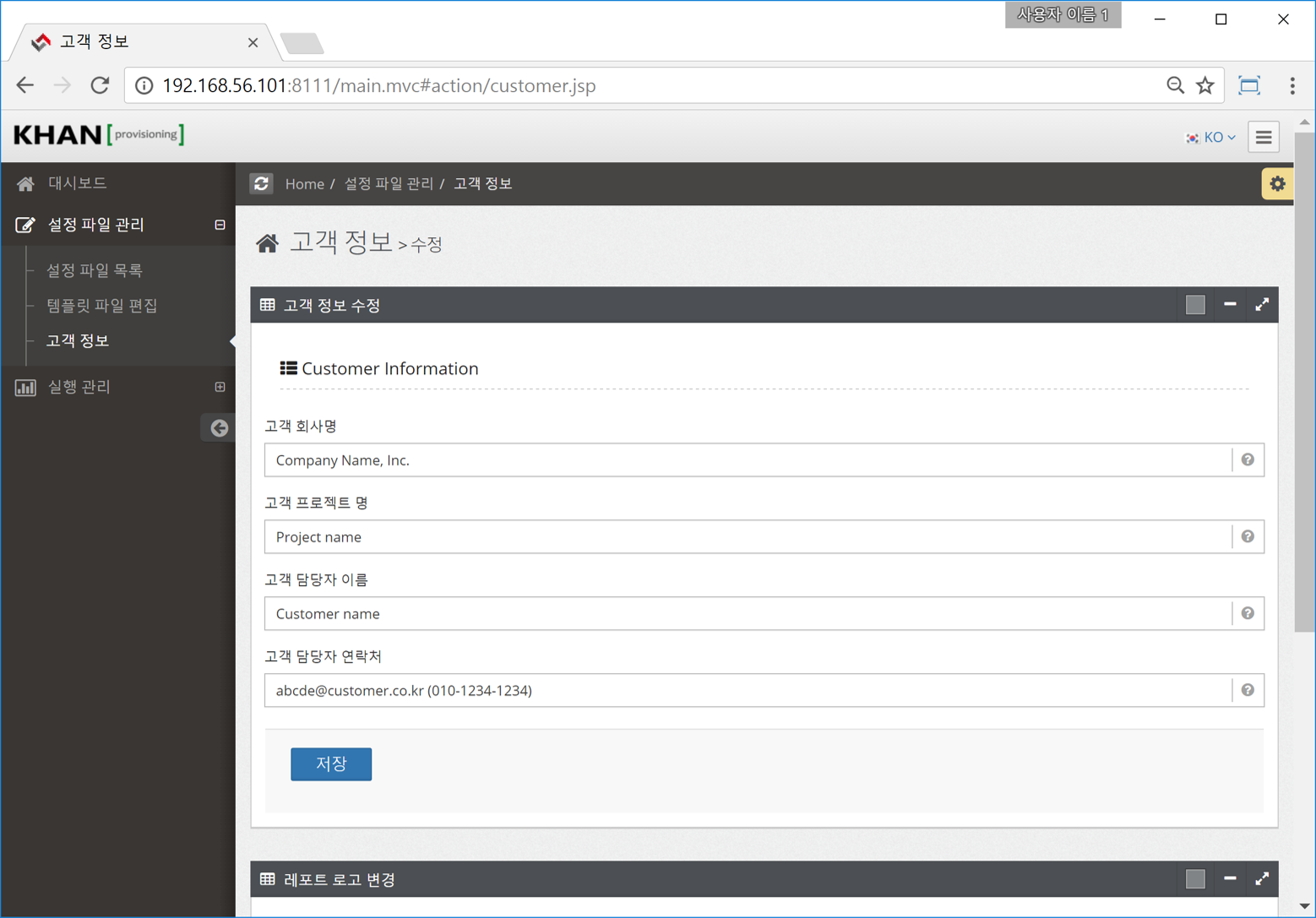
Task: Open 설정 파일 목록 in sidebar
Action: [x=95, y=270]
